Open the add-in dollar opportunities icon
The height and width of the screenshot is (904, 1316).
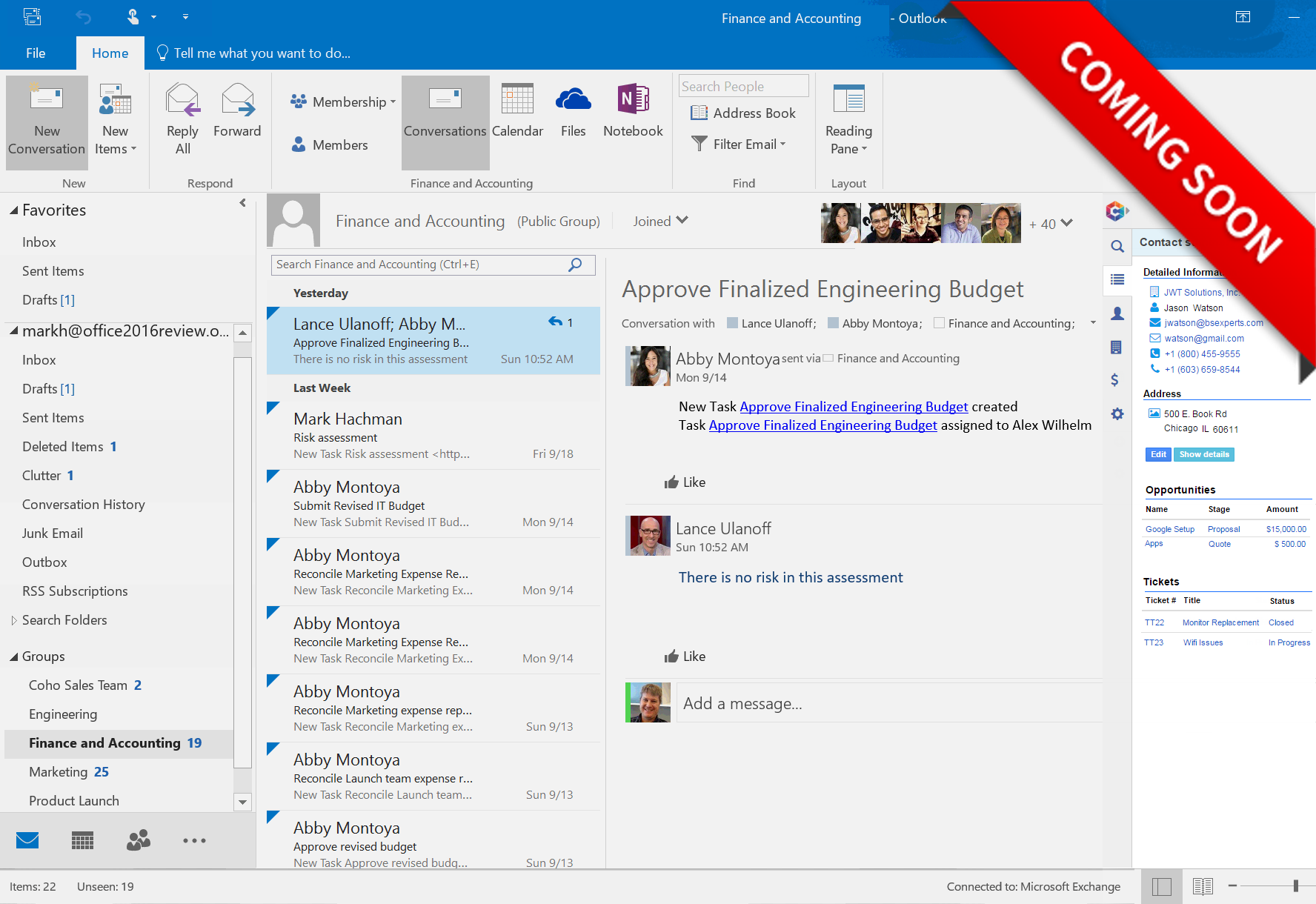pos(1114,380)
